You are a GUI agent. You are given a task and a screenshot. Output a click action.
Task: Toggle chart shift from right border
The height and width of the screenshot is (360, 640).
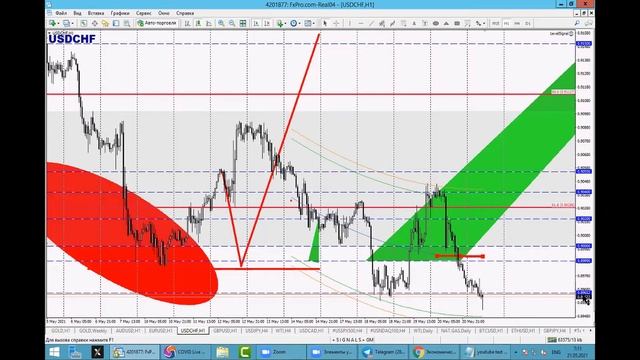267,23
